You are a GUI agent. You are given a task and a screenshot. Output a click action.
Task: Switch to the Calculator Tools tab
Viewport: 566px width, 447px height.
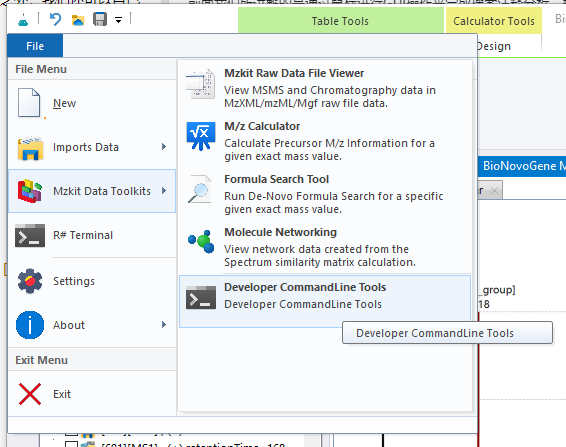tap(493, 21)
